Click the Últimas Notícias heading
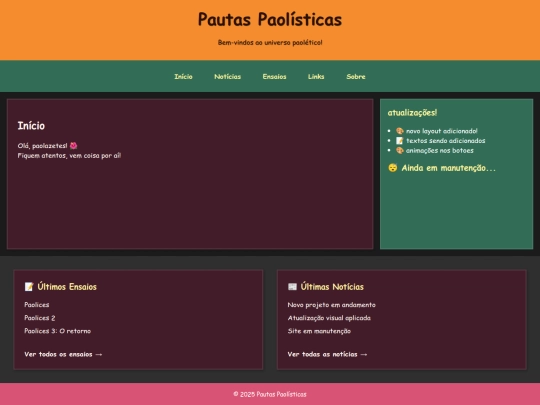 click(332, 287)
